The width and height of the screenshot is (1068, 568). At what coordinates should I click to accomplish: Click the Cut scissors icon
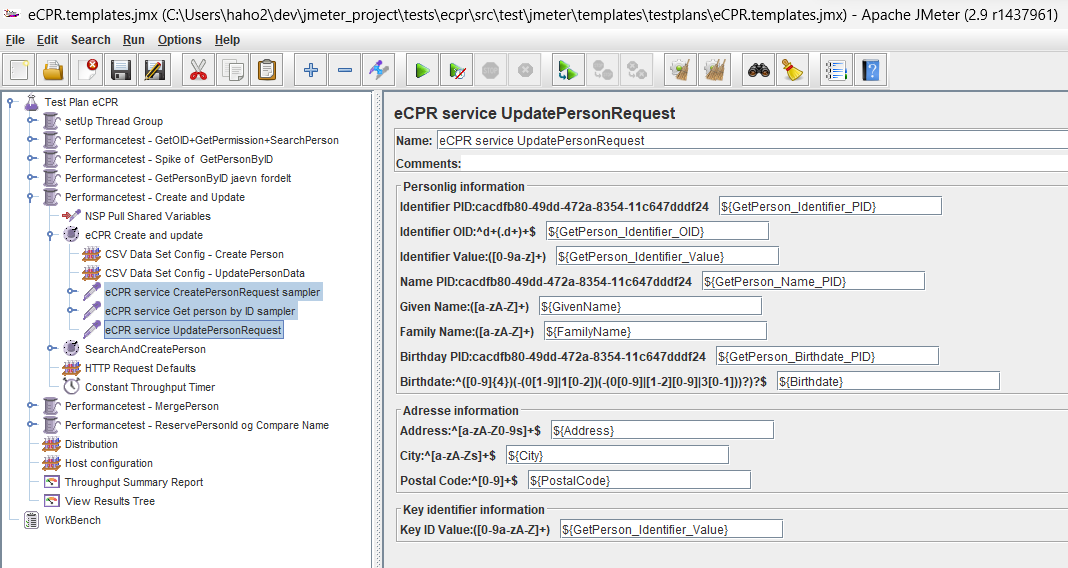[198, 70]
